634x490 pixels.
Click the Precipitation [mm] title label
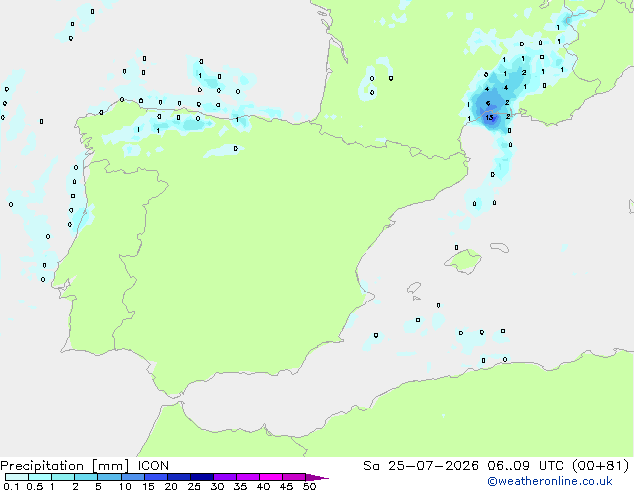[65, 466]
